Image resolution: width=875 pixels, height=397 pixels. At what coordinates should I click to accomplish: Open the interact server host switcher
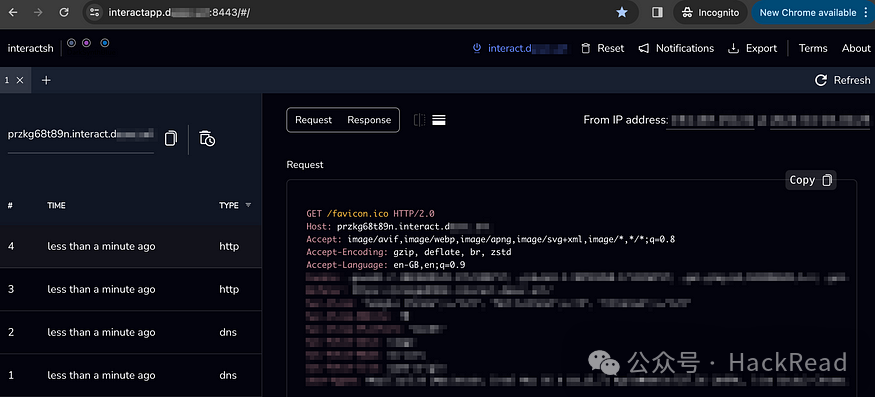point(520,48)
